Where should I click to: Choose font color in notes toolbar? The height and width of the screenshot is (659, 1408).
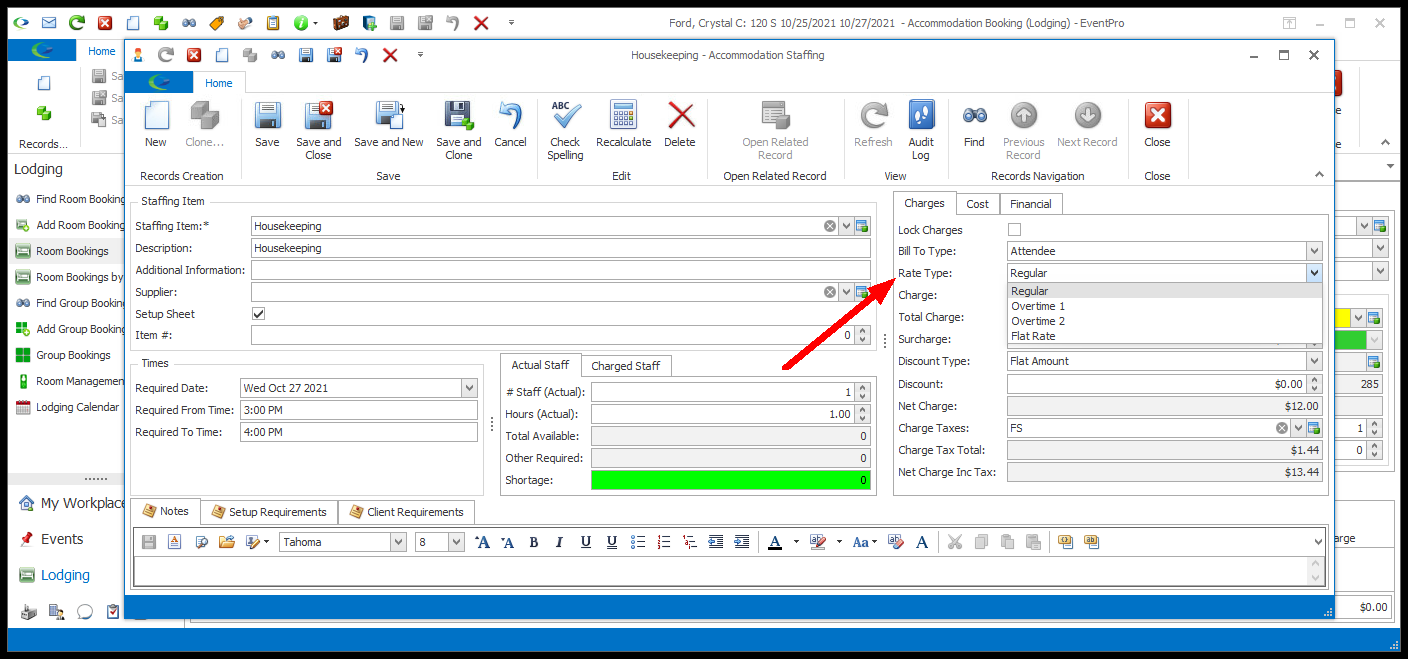pyautogui.click(x=775, y=542)
